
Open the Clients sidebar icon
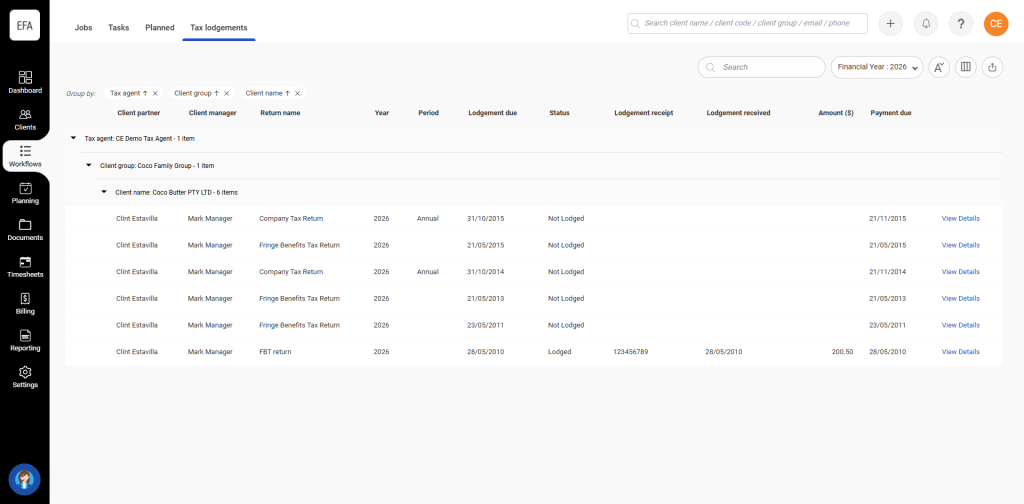[25, 119]
